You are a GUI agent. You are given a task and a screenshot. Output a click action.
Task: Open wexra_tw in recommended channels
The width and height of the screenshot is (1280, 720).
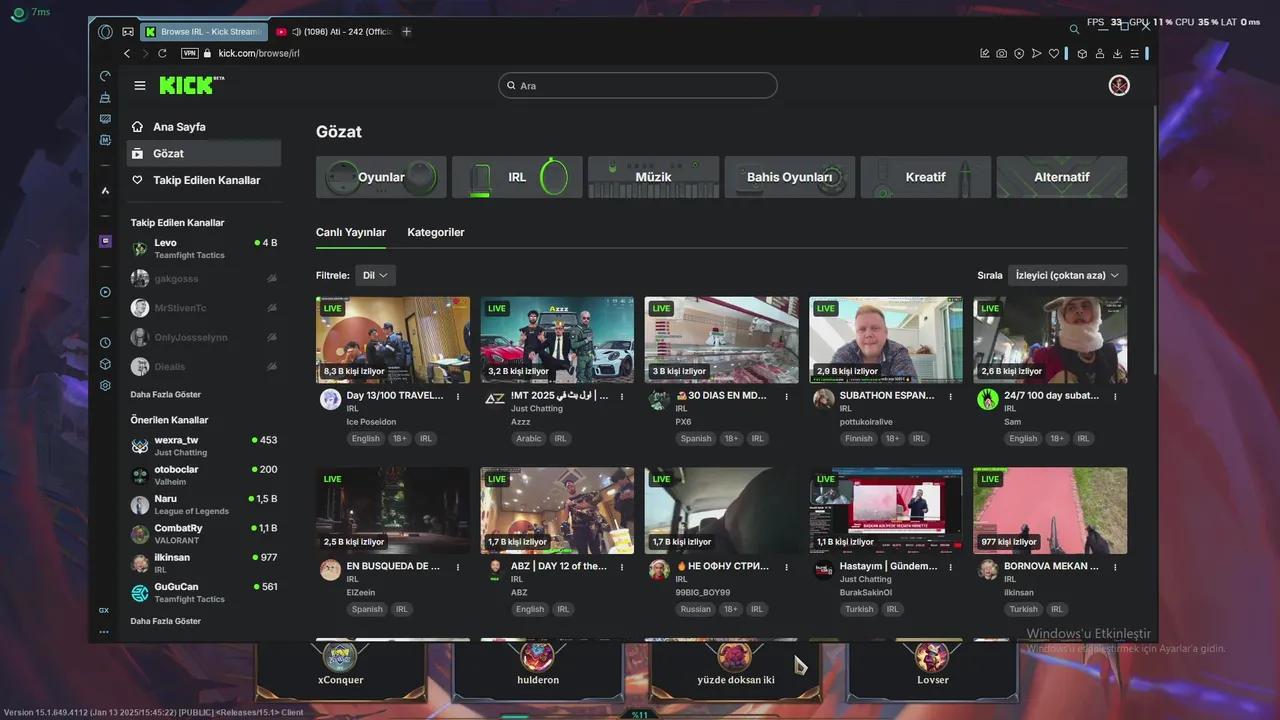point(204,446)
